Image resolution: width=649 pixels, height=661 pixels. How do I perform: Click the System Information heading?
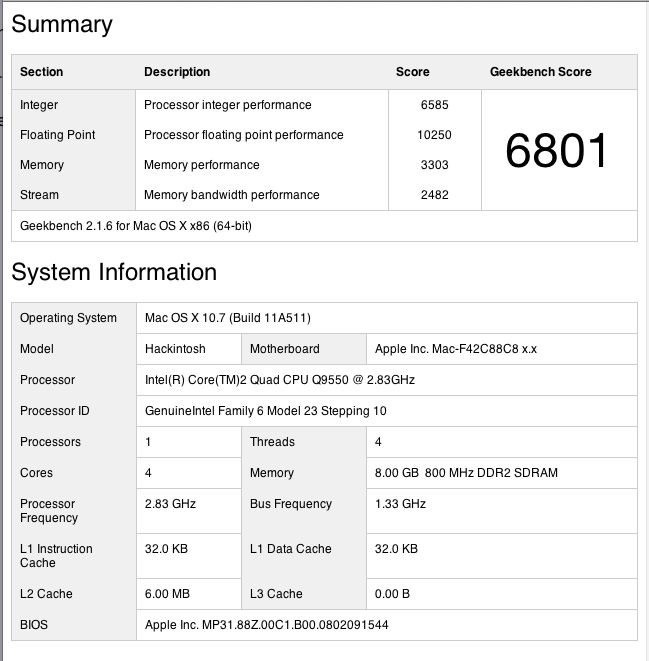point(114,272)
